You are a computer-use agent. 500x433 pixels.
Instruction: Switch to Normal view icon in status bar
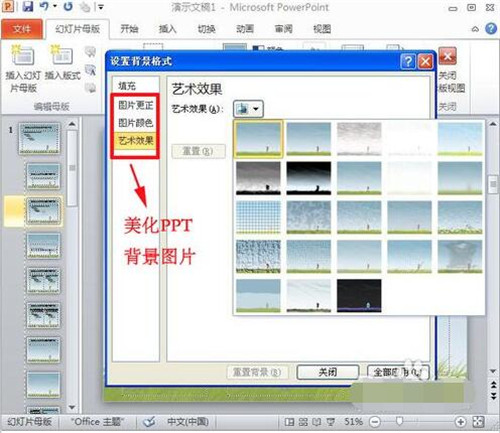coord(289,422)
